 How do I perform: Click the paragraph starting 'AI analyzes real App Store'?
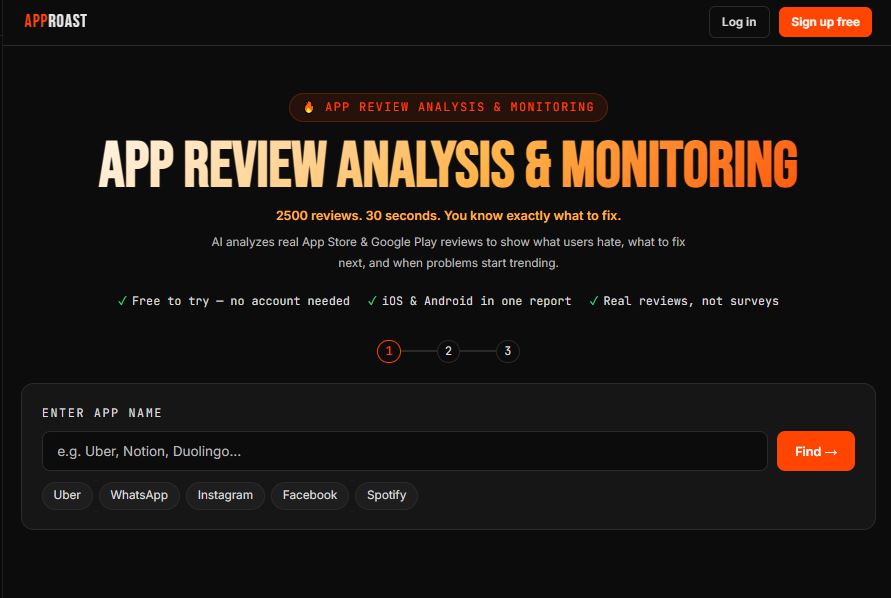tap(448, 252)
